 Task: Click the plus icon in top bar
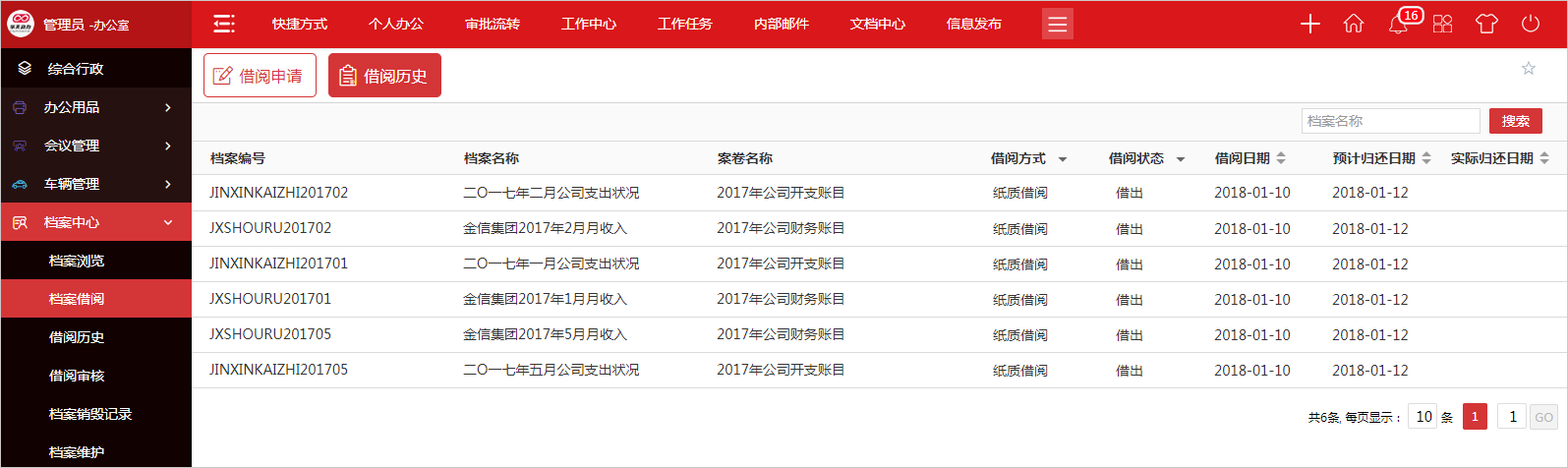coord(1309,24)
